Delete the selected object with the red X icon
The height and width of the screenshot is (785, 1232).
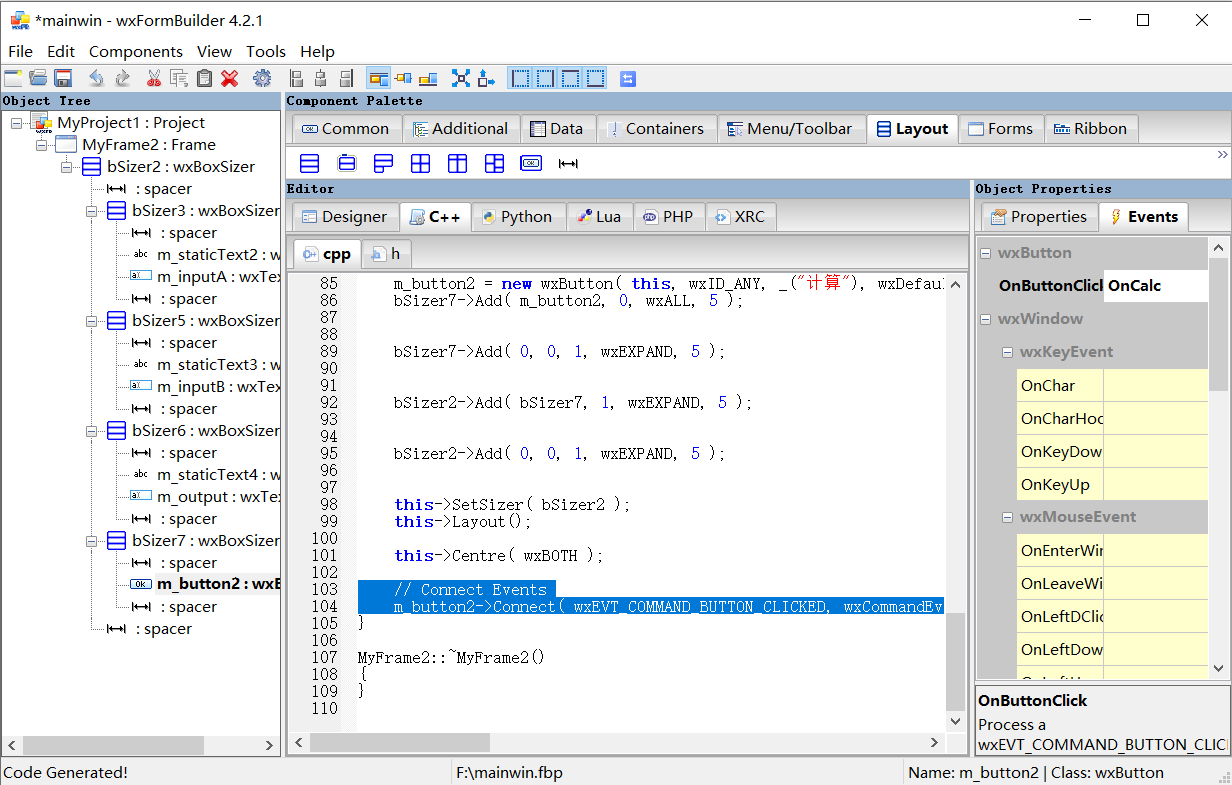(x=231, y=77)
